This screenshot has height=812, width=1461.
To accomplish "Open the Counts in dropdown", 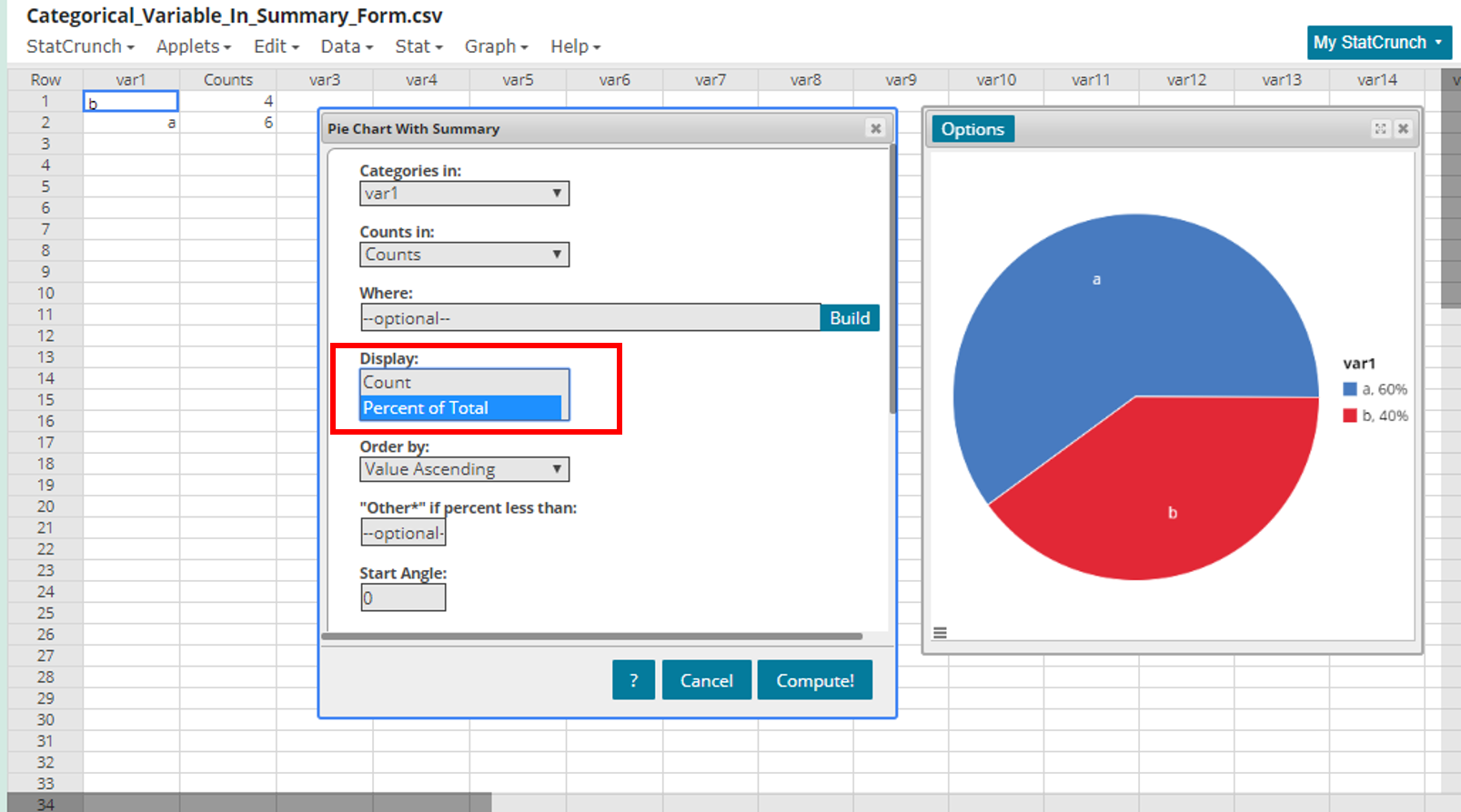I will 464,255.
